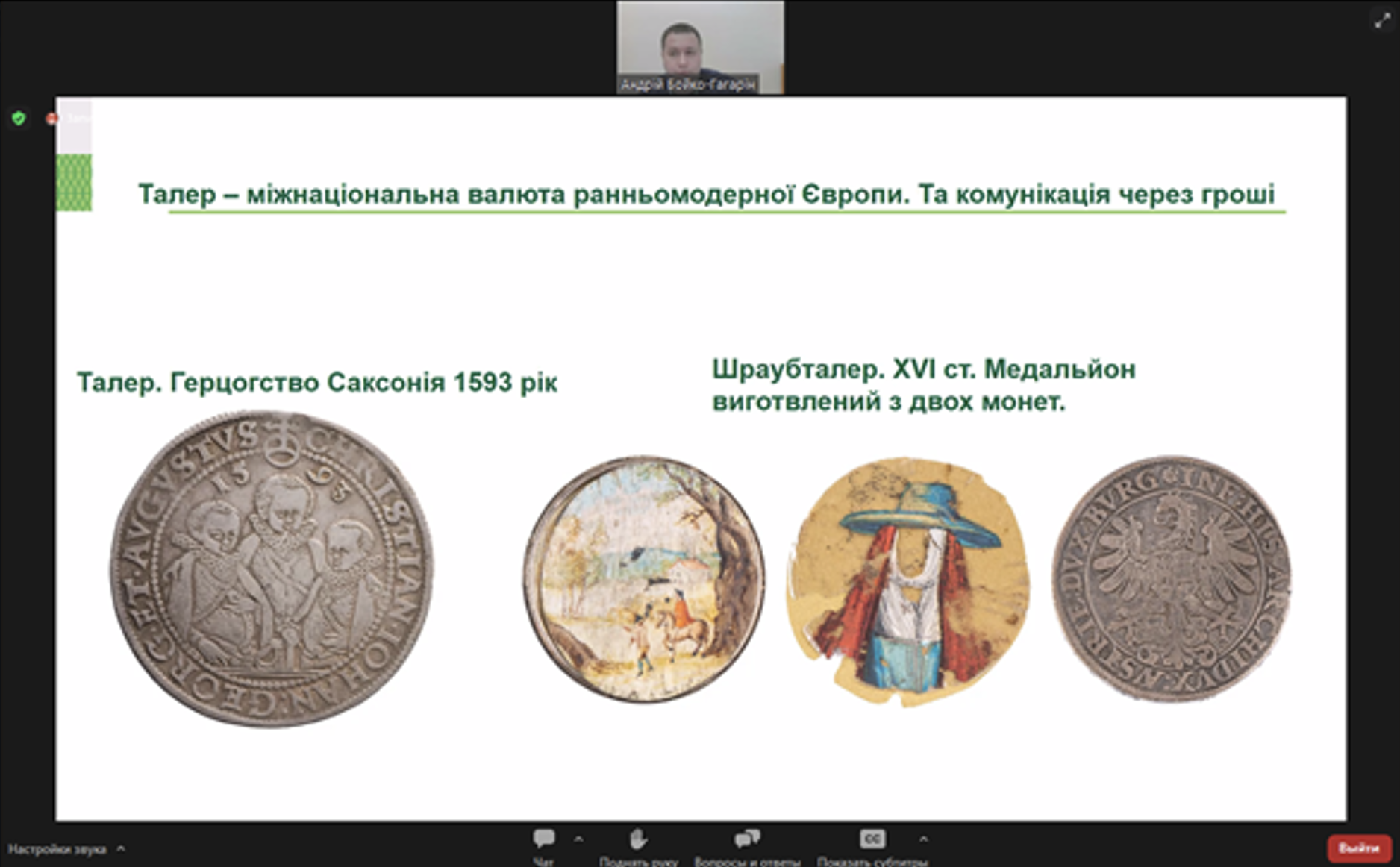This screenshot has width=1400, height=867.
Task: Select the speaker video thumbnail
Action: click(x=700, y=47)
